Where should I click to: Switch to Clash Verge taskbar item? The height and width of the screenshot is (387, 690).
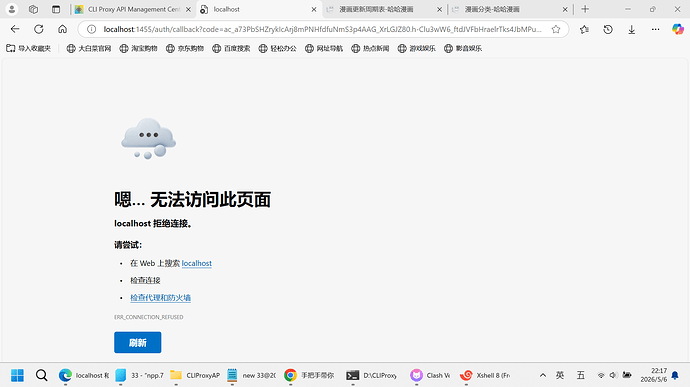(x=429, y=375)
